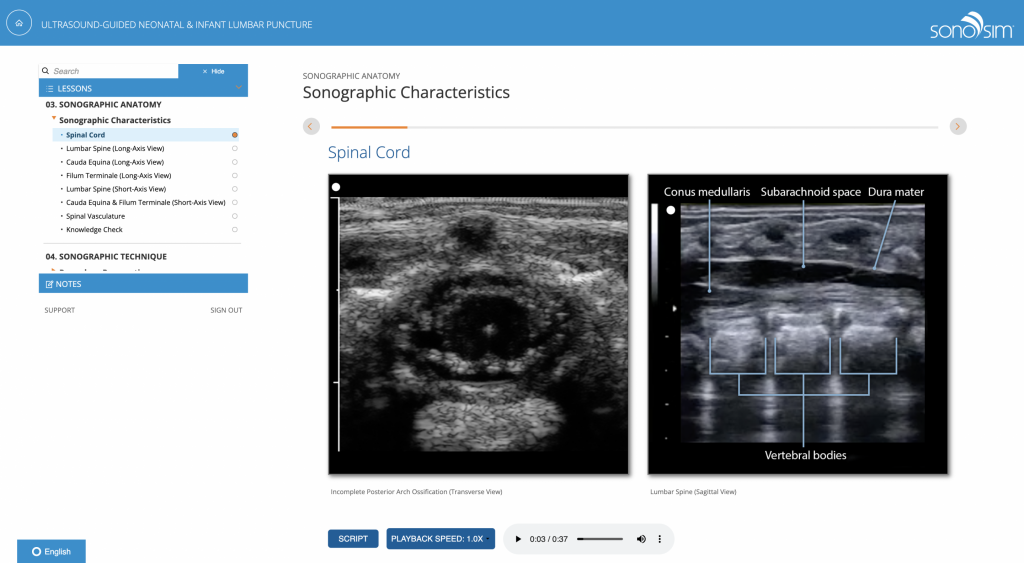Go to the next slide arrow

(958, 126)
